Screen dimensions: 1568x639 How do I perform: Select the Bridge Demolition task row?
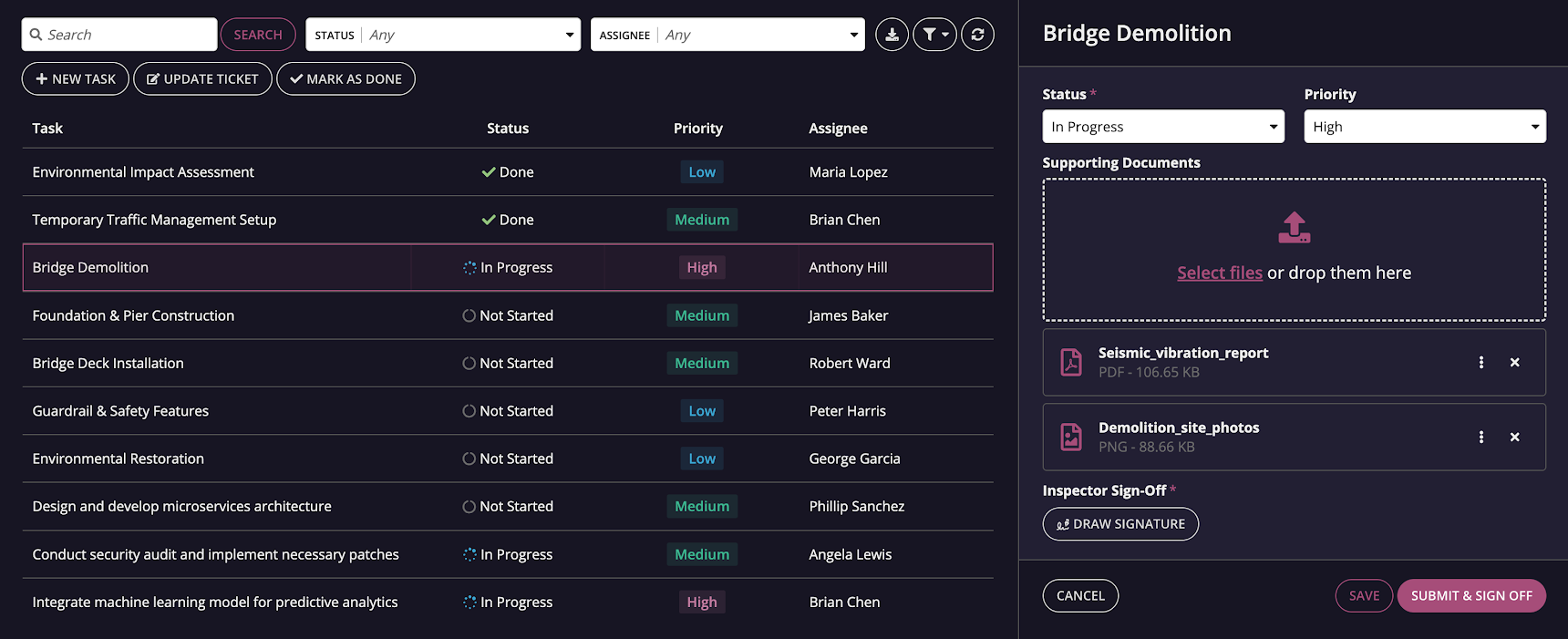[508, 267]
